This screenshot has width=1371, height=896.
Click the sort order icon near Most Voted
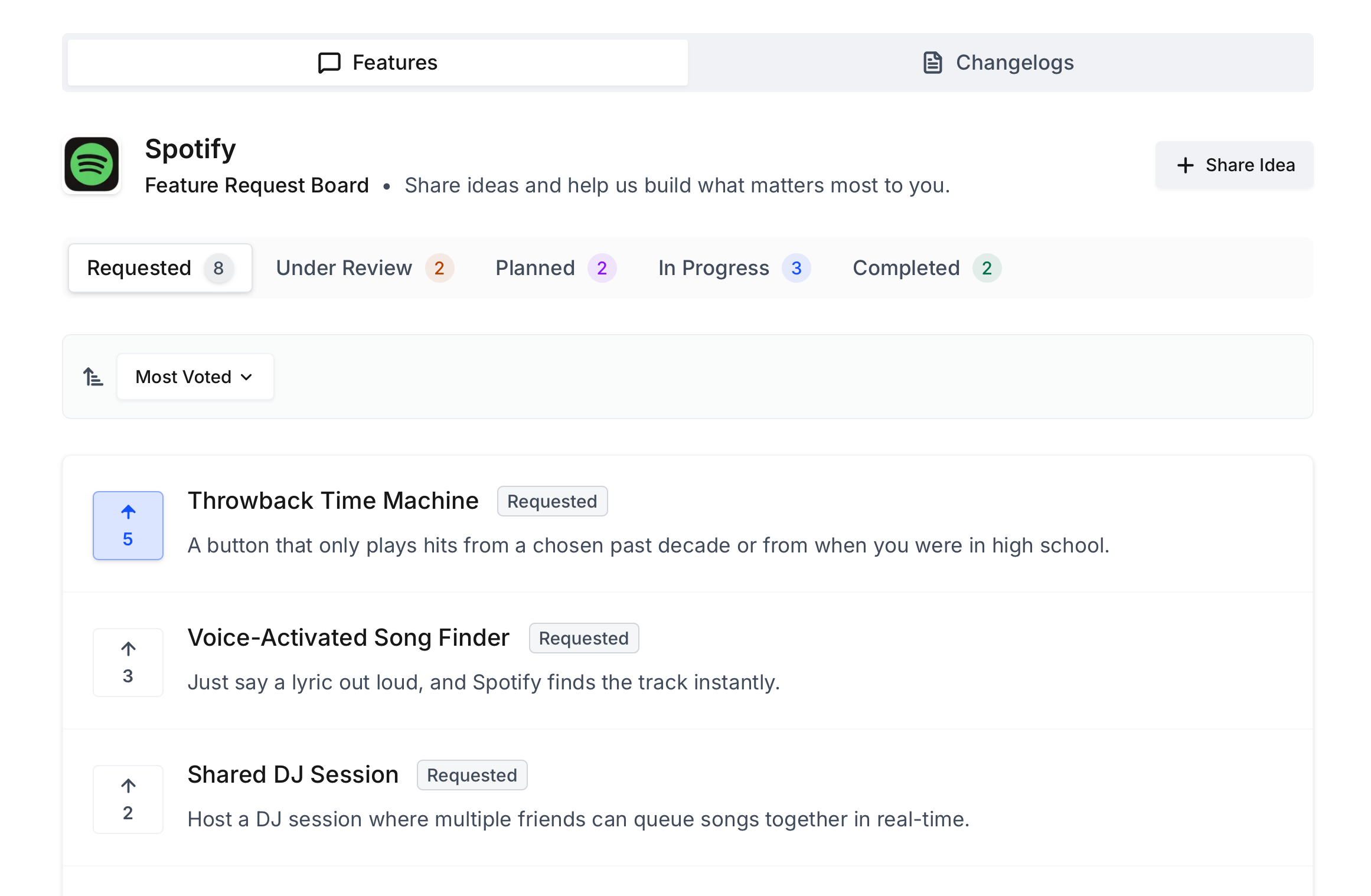click(x=93, y=376)
